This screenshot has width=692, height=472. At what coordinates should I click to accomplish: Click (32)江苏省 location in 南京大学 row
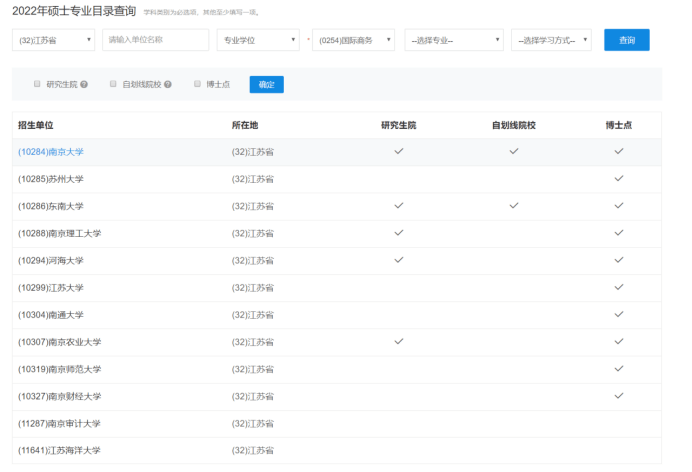(253, 152)
